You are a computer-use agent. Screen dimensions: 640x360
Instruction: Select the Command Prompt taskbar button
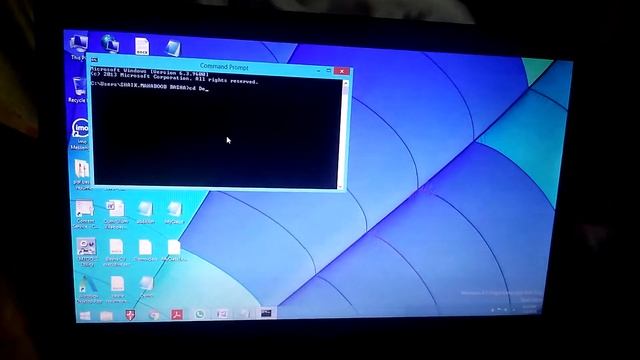(266, 313)
